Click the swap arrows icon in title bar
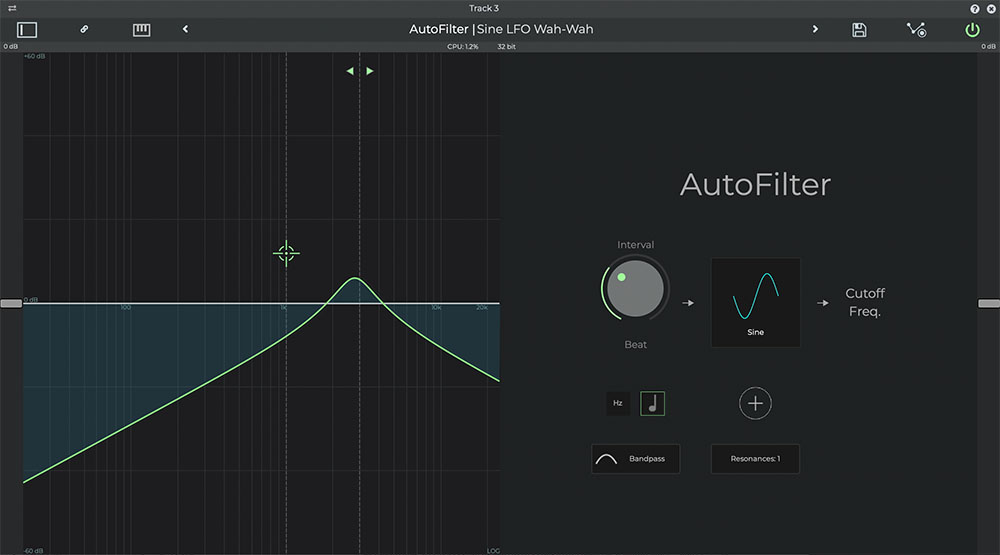This screenshot has height=555, width=1000. pyautogui.click(x=12, y=8)
